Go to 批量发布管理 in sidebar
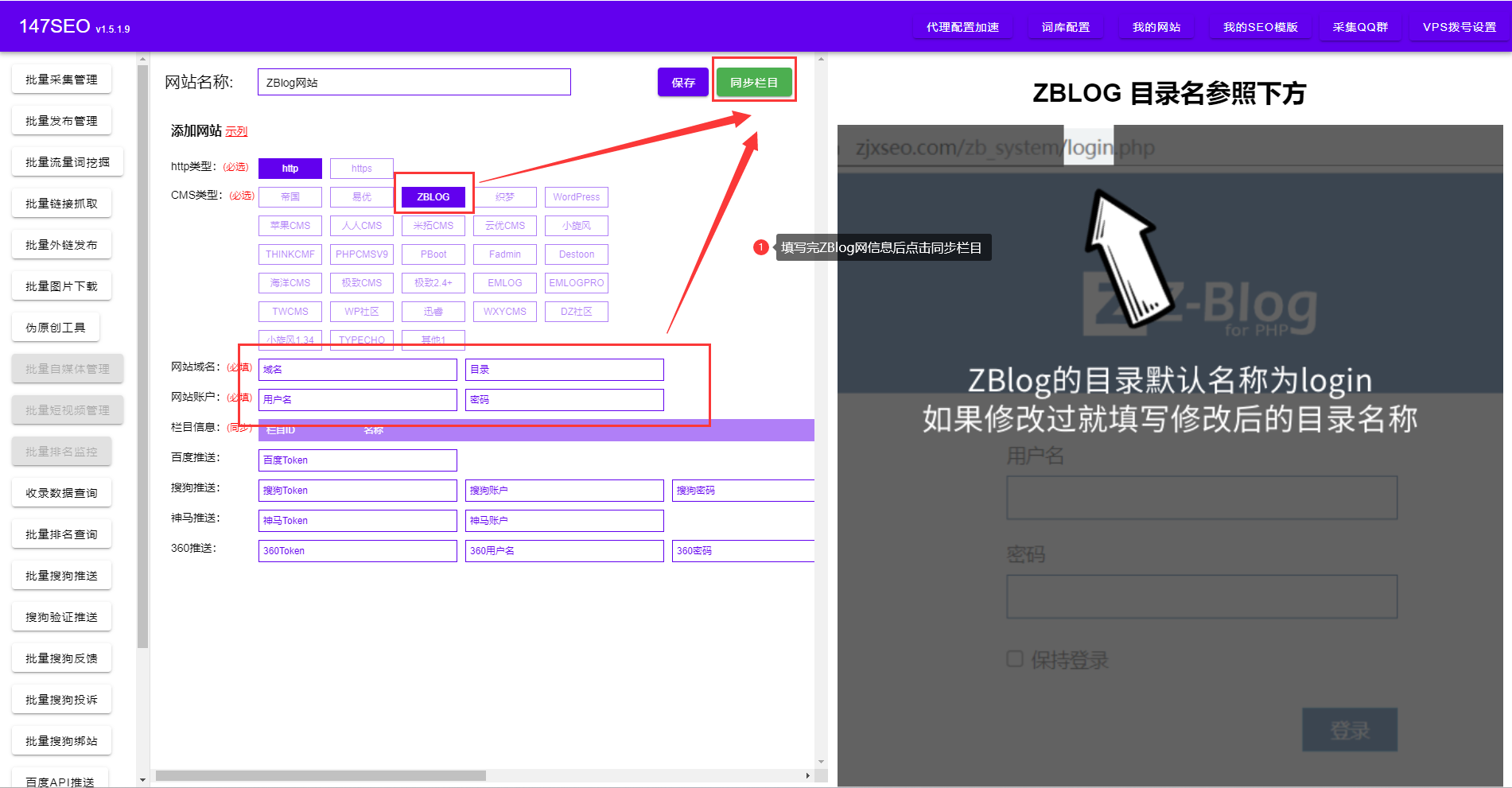This screenshot has width=1512, height=788. pyautogui.click(x=61, y=121)
